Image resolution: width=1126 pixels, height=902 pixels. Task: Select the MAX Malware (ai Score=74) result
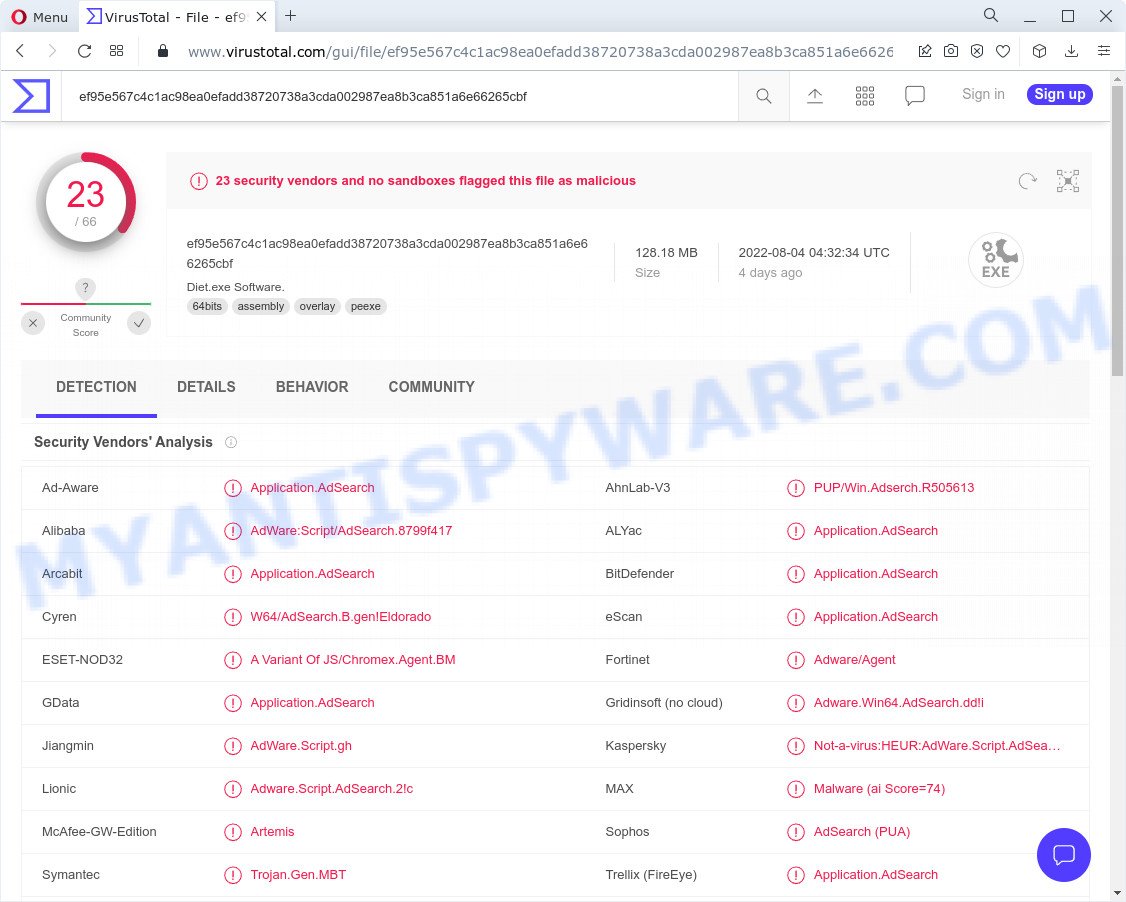pos(879,789)
